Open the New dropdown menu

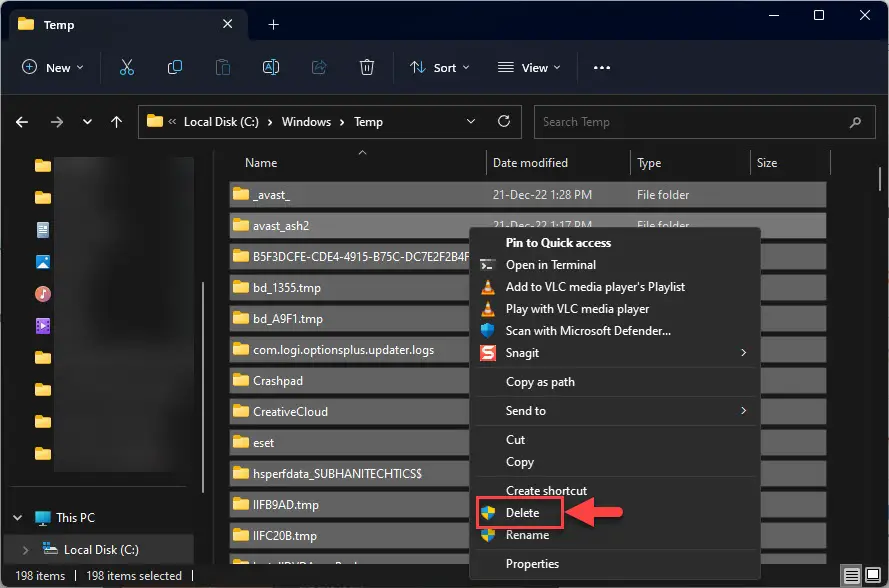click(x=53, y=67)
